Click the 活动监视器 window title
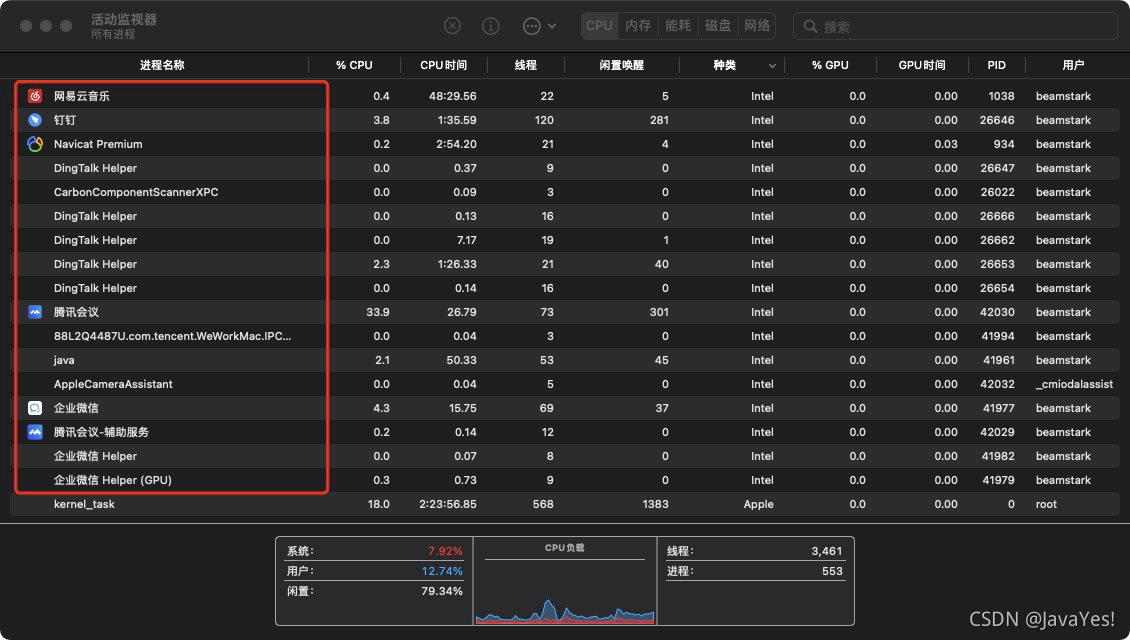 point(124,19)
